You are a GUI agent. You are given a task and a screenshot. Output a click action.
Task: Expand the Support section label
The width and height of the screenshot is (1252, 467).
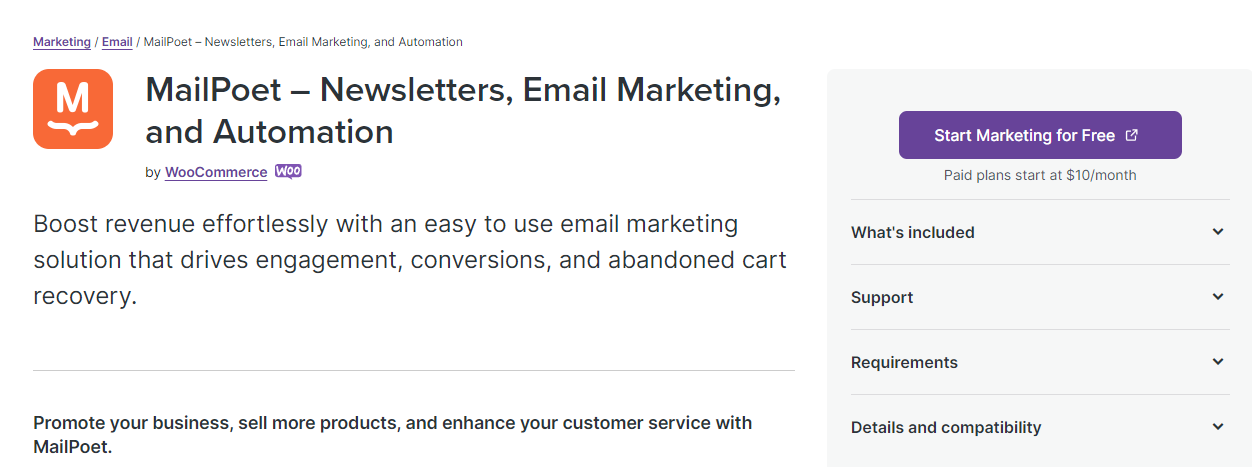click(881, 297)
